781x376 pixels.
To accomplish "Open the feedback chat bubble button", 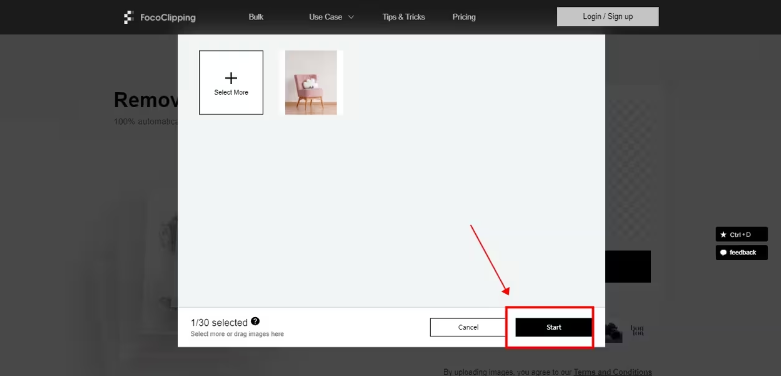I will (741, 252).
